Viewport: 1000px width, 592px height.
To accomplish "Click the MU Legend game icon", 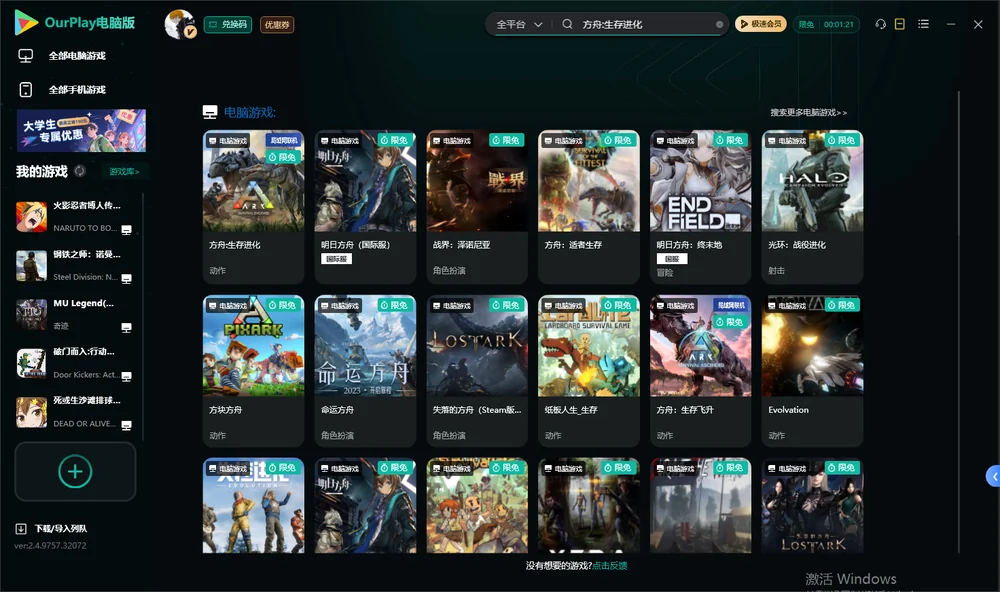I will click(31, 314).
